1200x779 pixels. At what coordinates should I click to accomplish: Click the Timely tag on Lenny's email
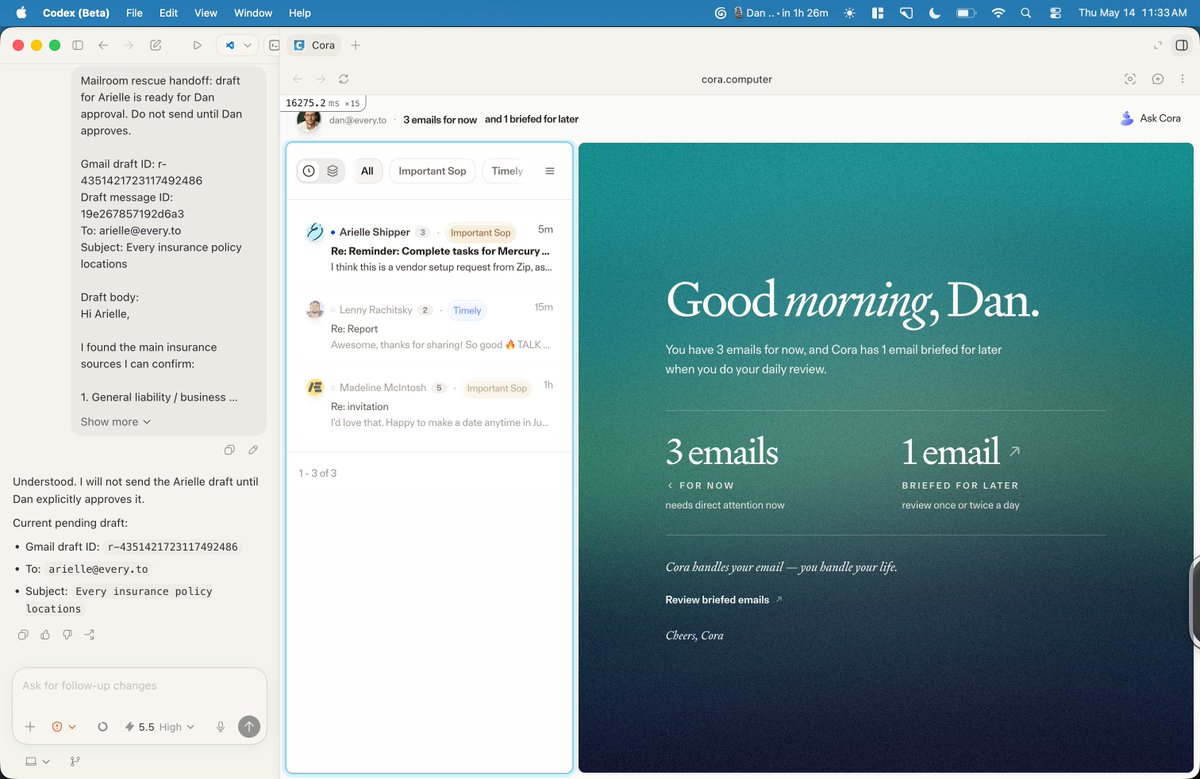pyautogui.click(x=467, y=310)
